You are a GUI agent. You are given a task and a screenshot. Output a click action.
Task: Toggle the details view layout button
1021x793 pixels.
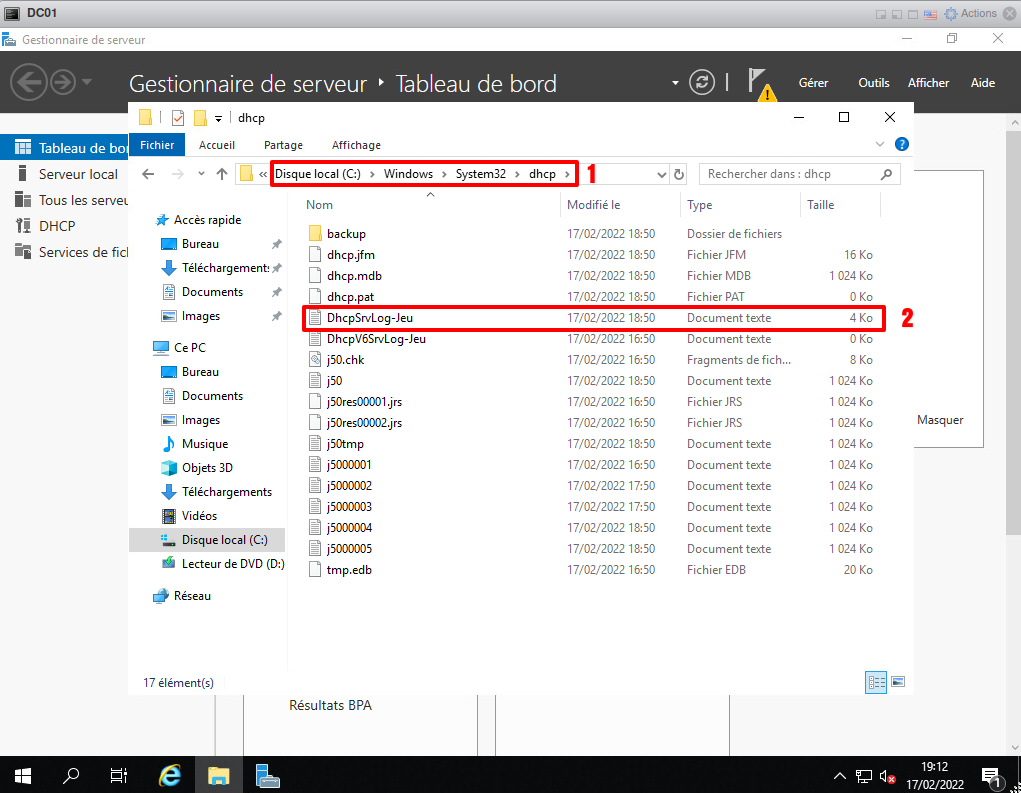[876, 682]
